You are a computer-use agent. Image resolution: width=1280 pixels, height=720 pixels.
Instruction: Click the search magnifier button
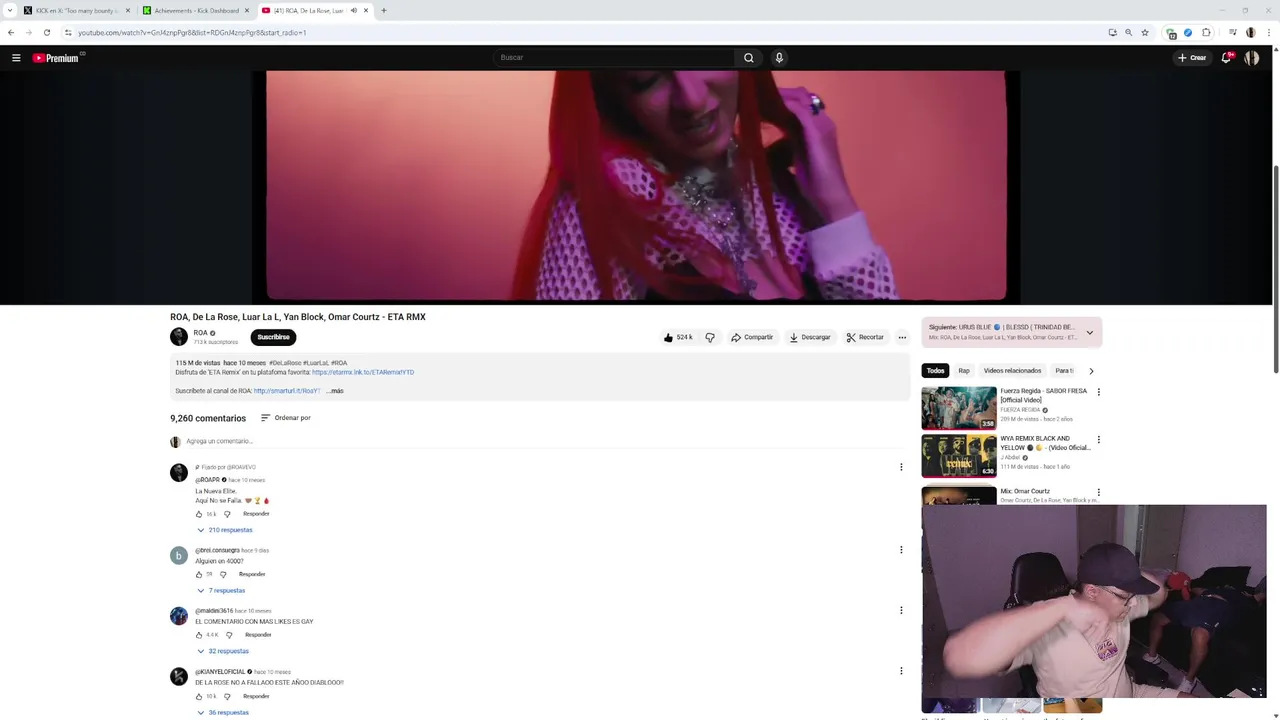click(748, 58)
